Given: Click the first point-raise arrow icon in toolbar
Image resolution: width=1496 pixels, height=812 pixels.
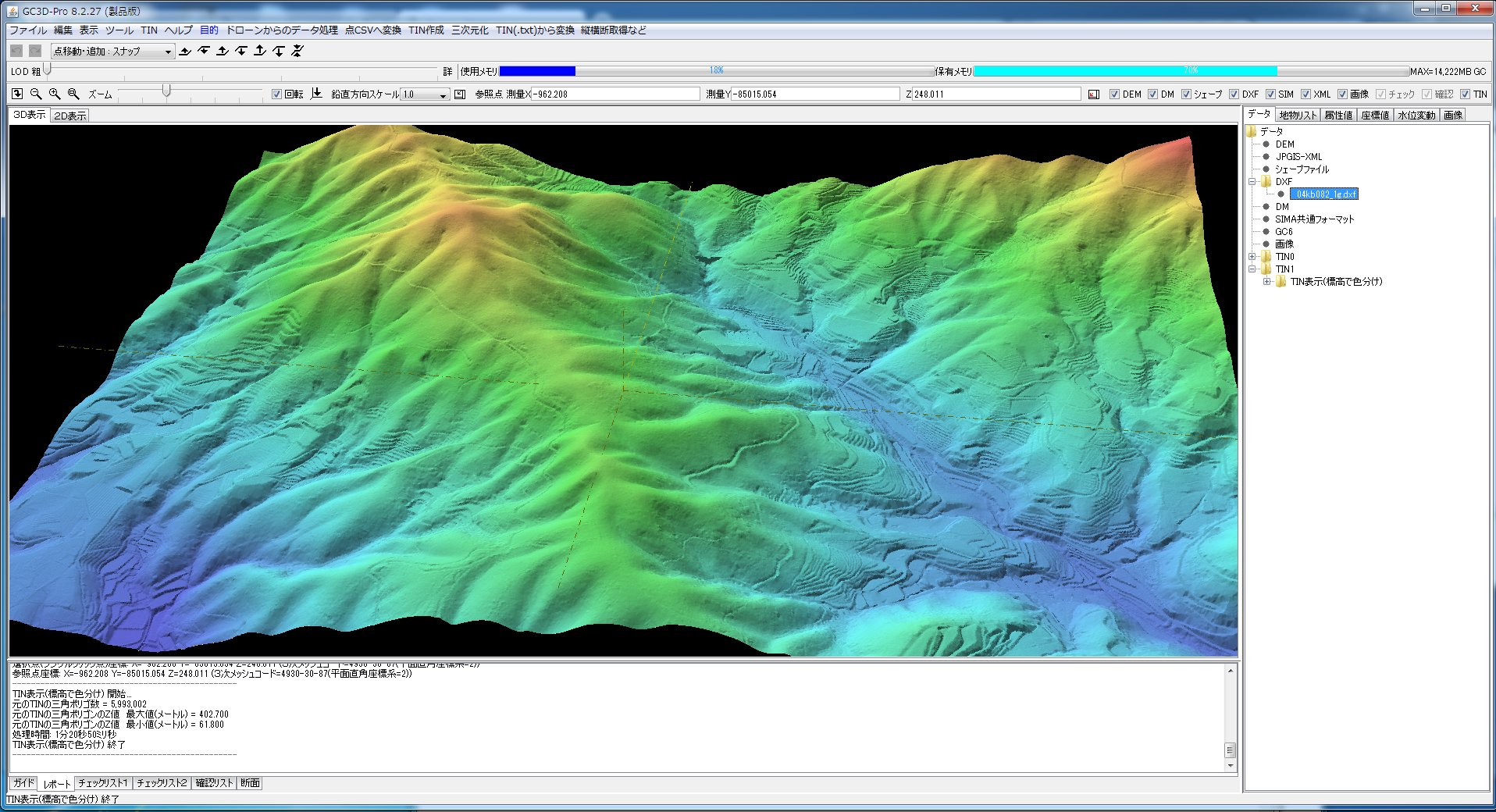Looking at the screenshot, I should 185,52.
